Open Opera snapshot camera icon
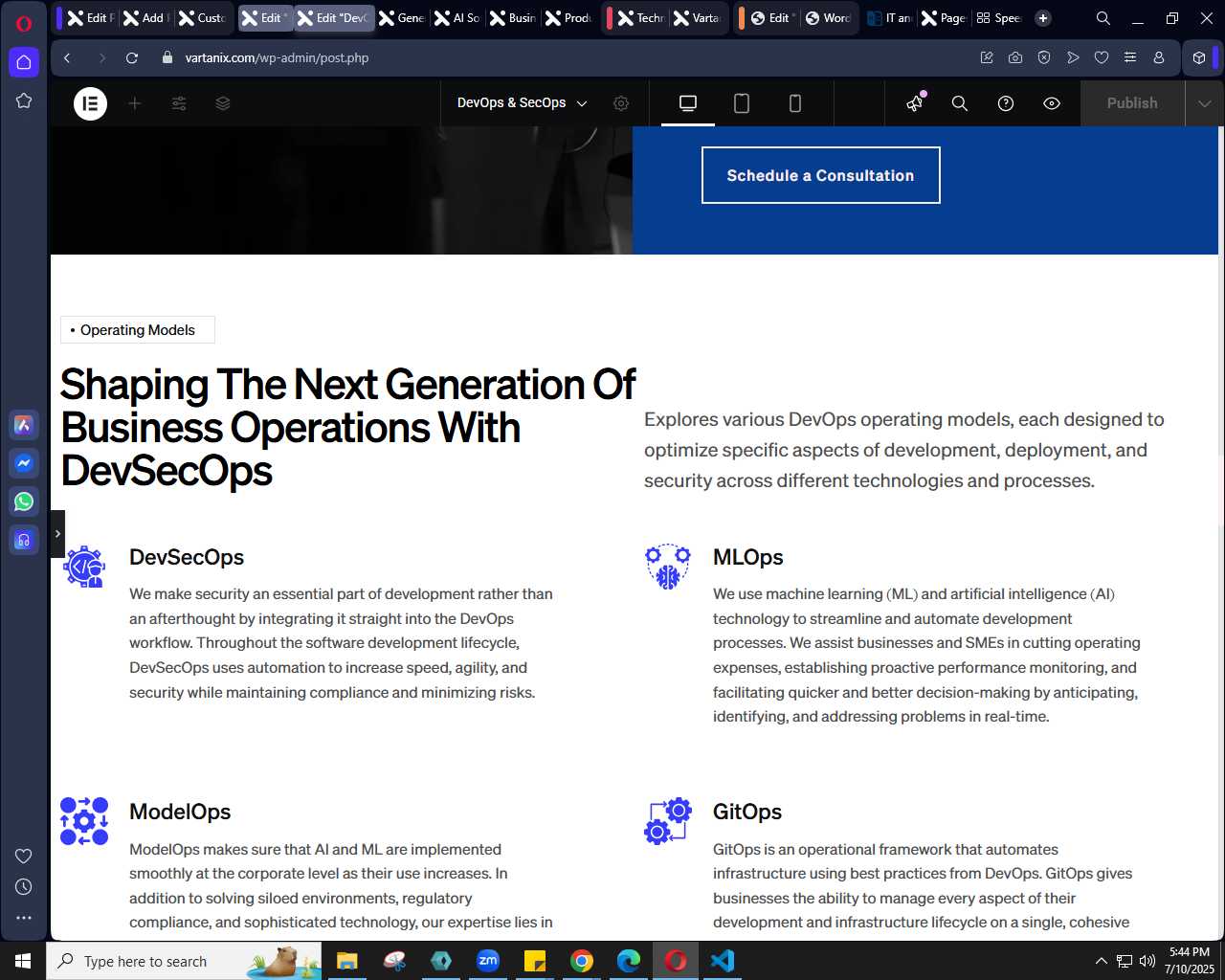This screenshot has height=980, width=1225. (1015, 57)
